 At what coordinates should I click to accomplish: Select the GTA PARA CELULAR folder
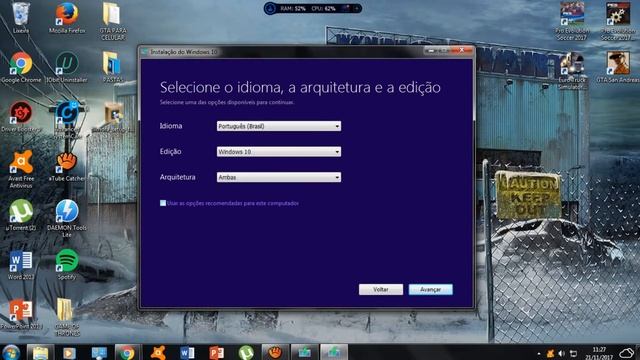coord(113,20)
